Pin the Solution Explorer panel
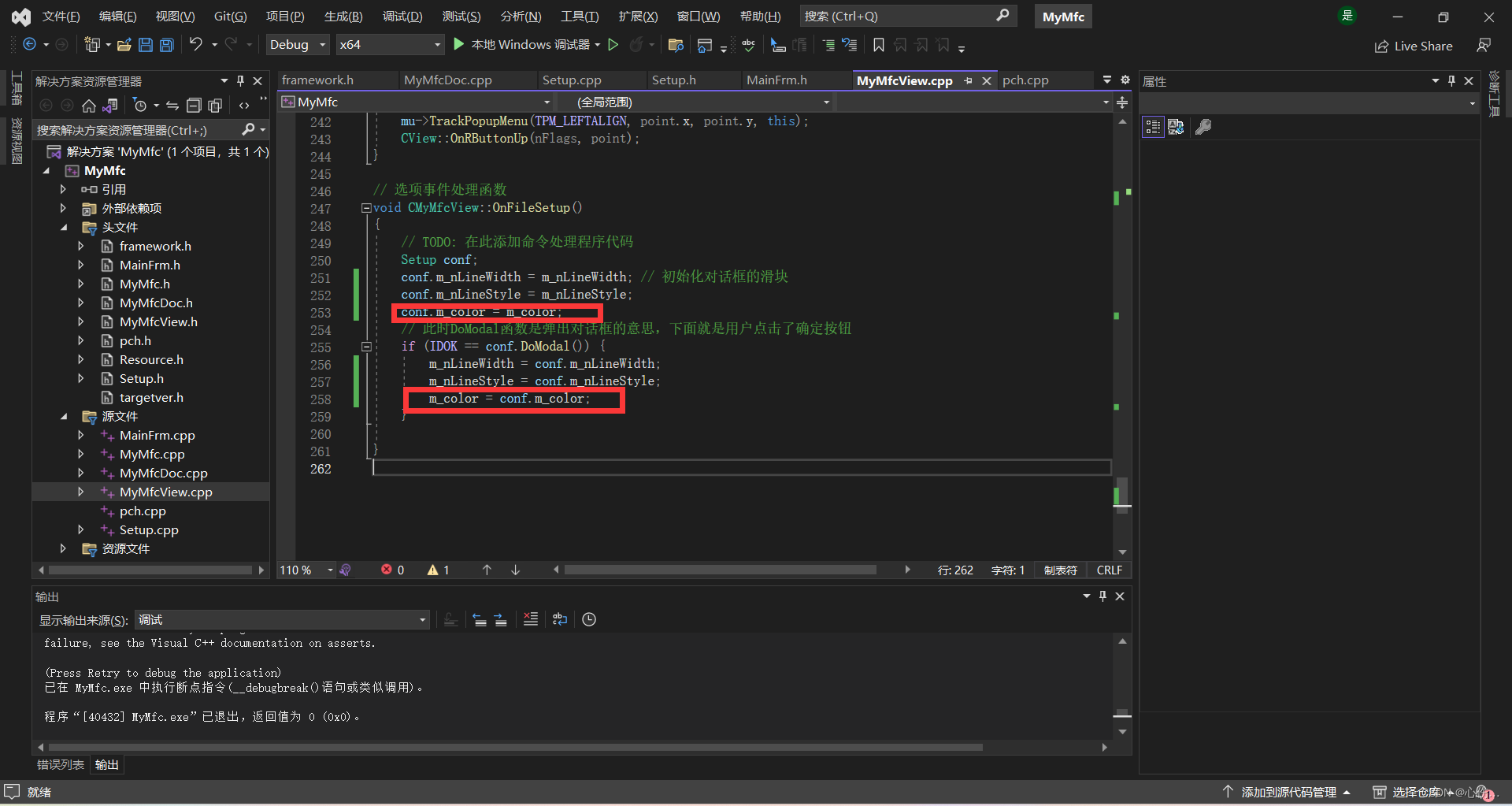 coord(240,80)
